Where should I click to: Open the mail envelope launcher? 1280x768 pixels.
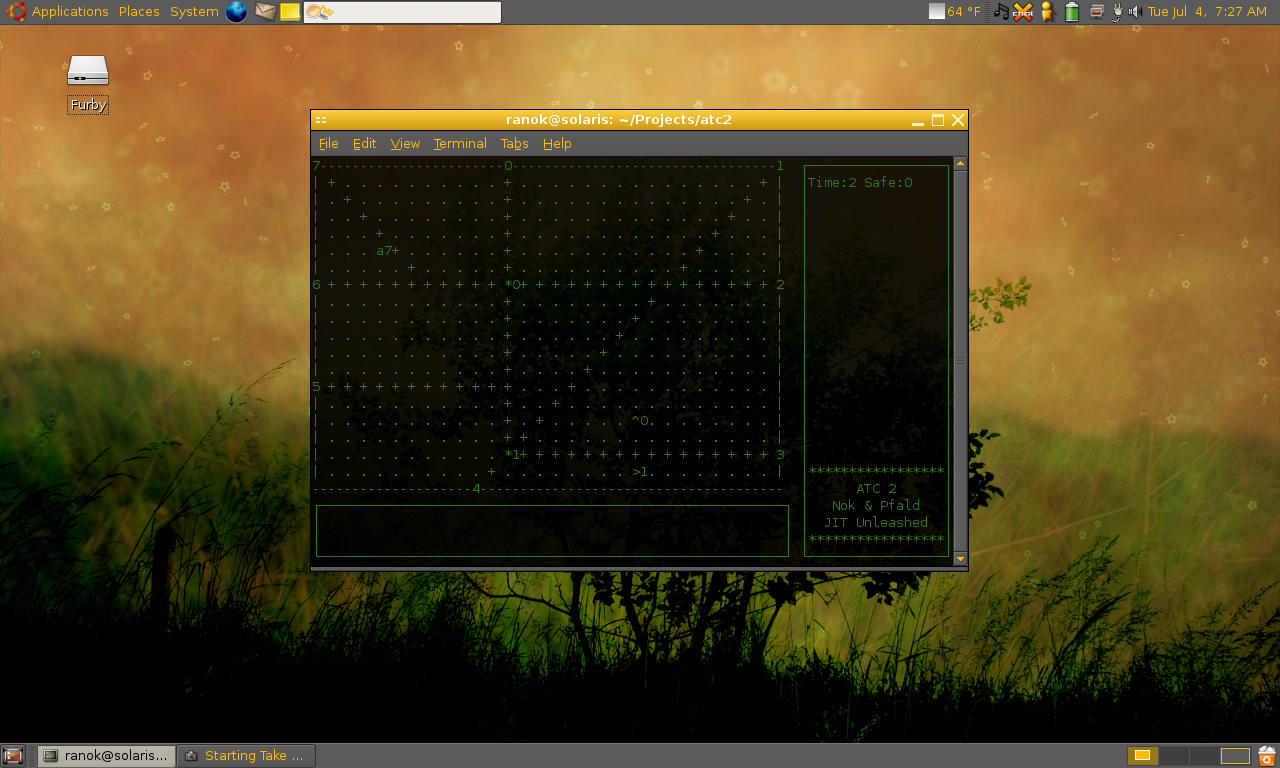(x=265, y=12)
